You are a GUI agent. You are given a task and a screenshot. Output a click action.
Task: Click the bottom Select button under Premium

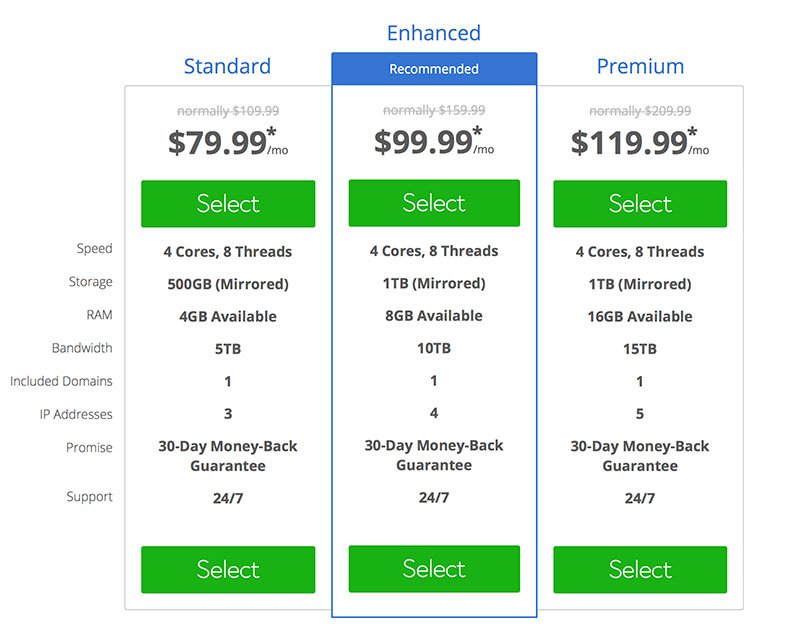click(640, 569)
